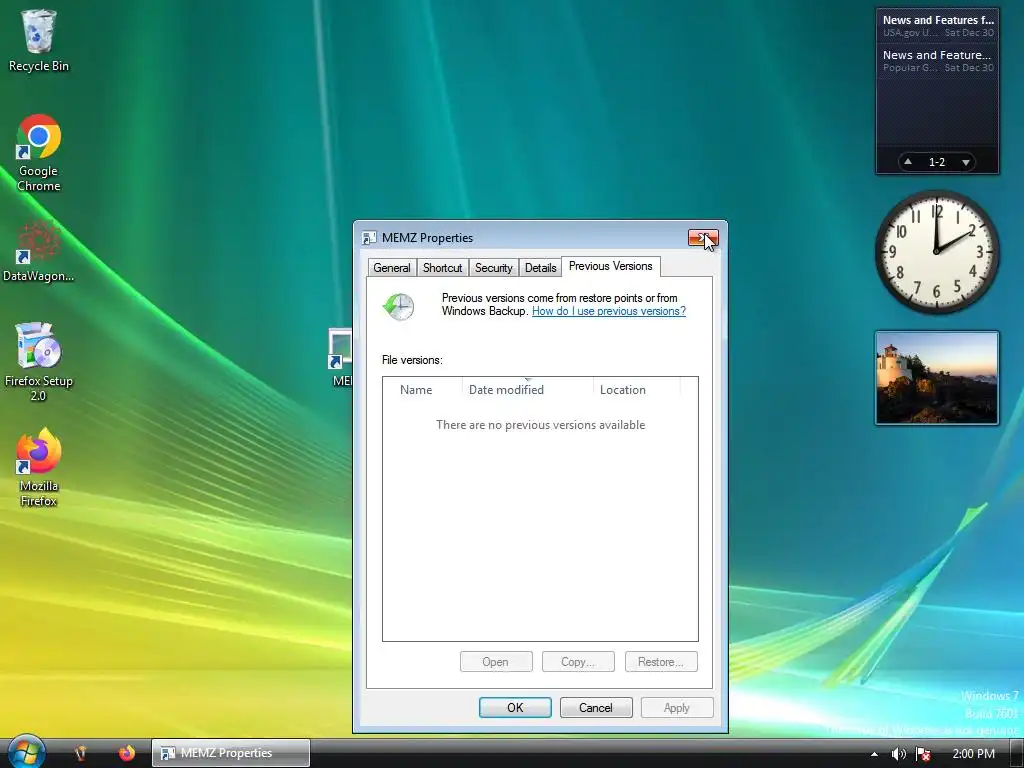Sort by Date modified column header
The width and height of the screenshot is (1024, 768).
pos(528,389)
